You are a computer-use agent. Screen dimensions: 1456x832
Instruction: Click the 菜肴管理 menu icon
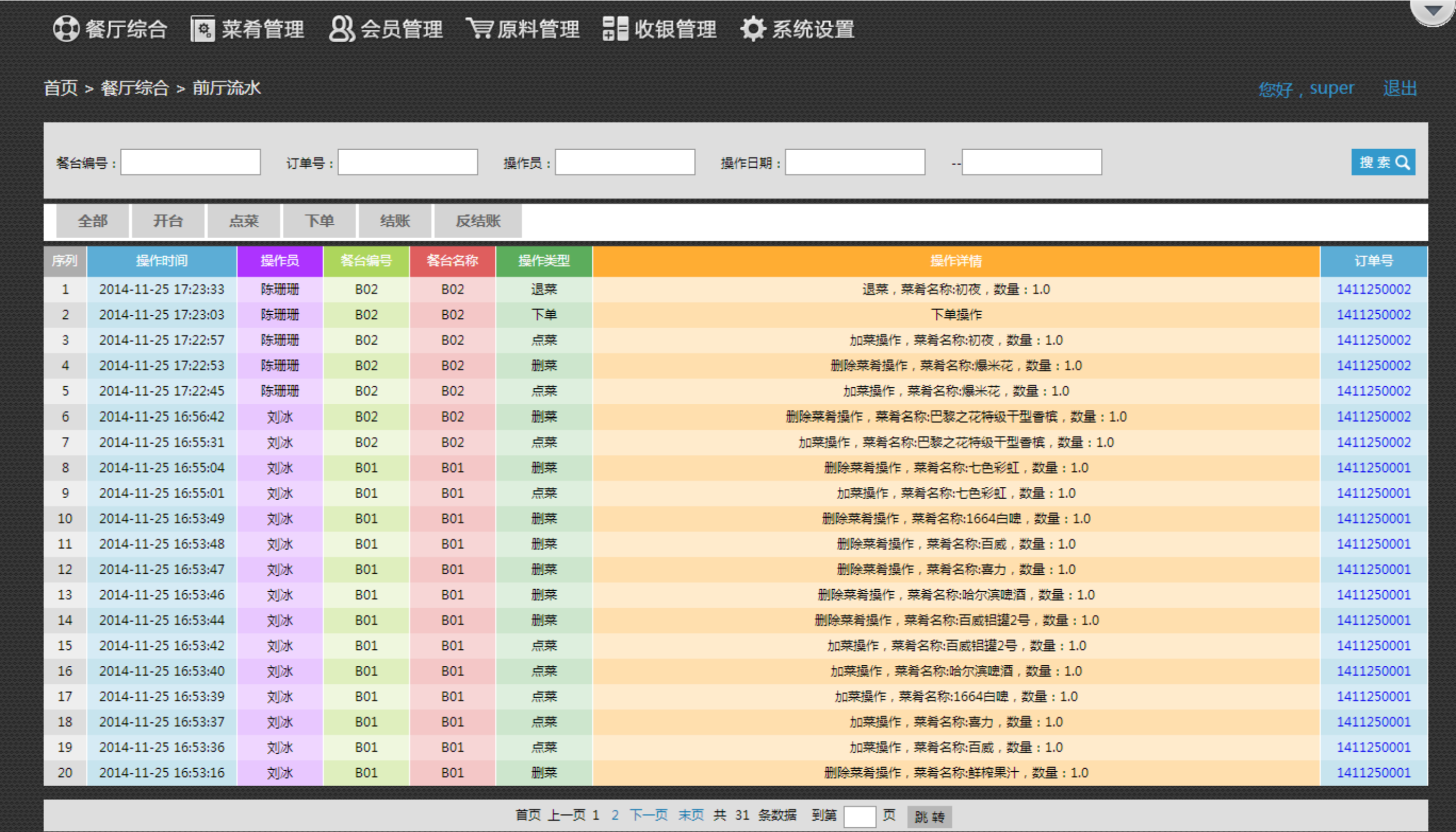point(203,29)
